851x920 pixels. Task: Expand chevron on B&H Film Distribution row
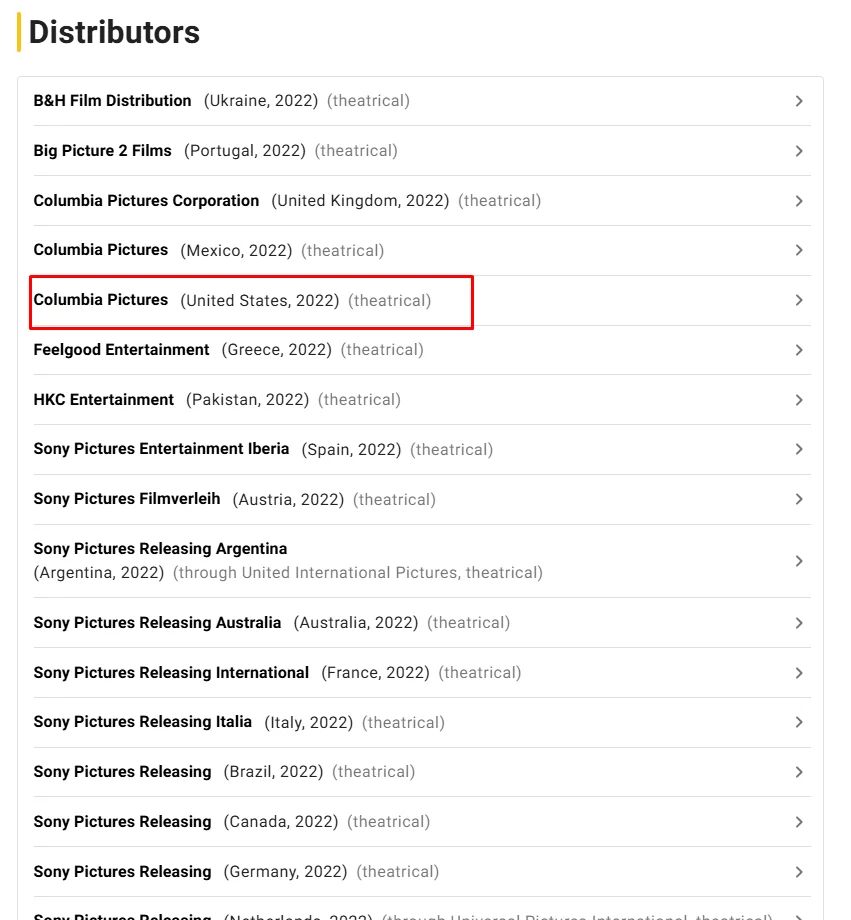click(x=799, y=101)
